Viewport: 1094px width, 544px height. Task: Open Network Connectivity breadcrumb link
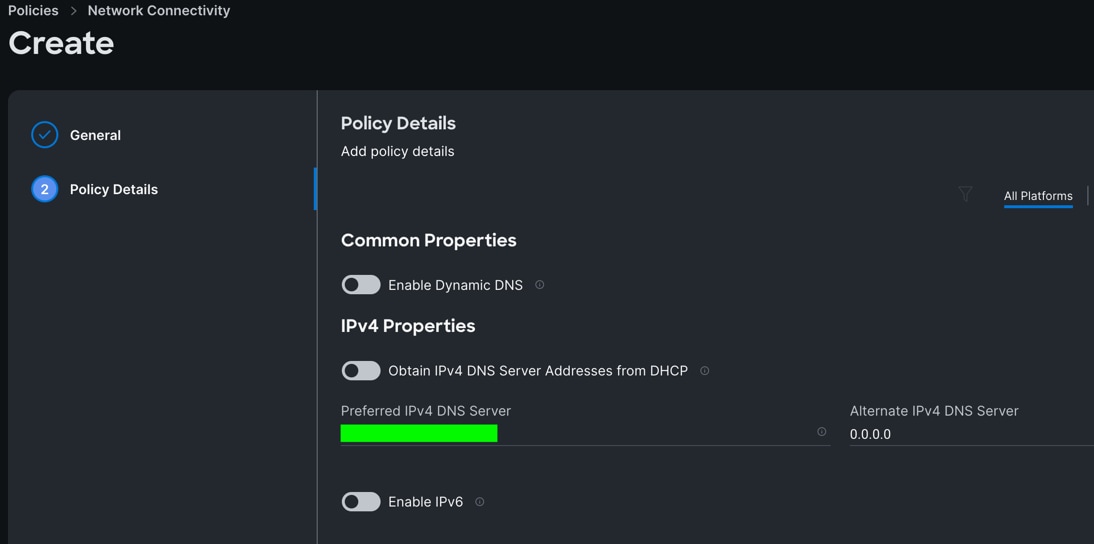click(x=159, y=10)
